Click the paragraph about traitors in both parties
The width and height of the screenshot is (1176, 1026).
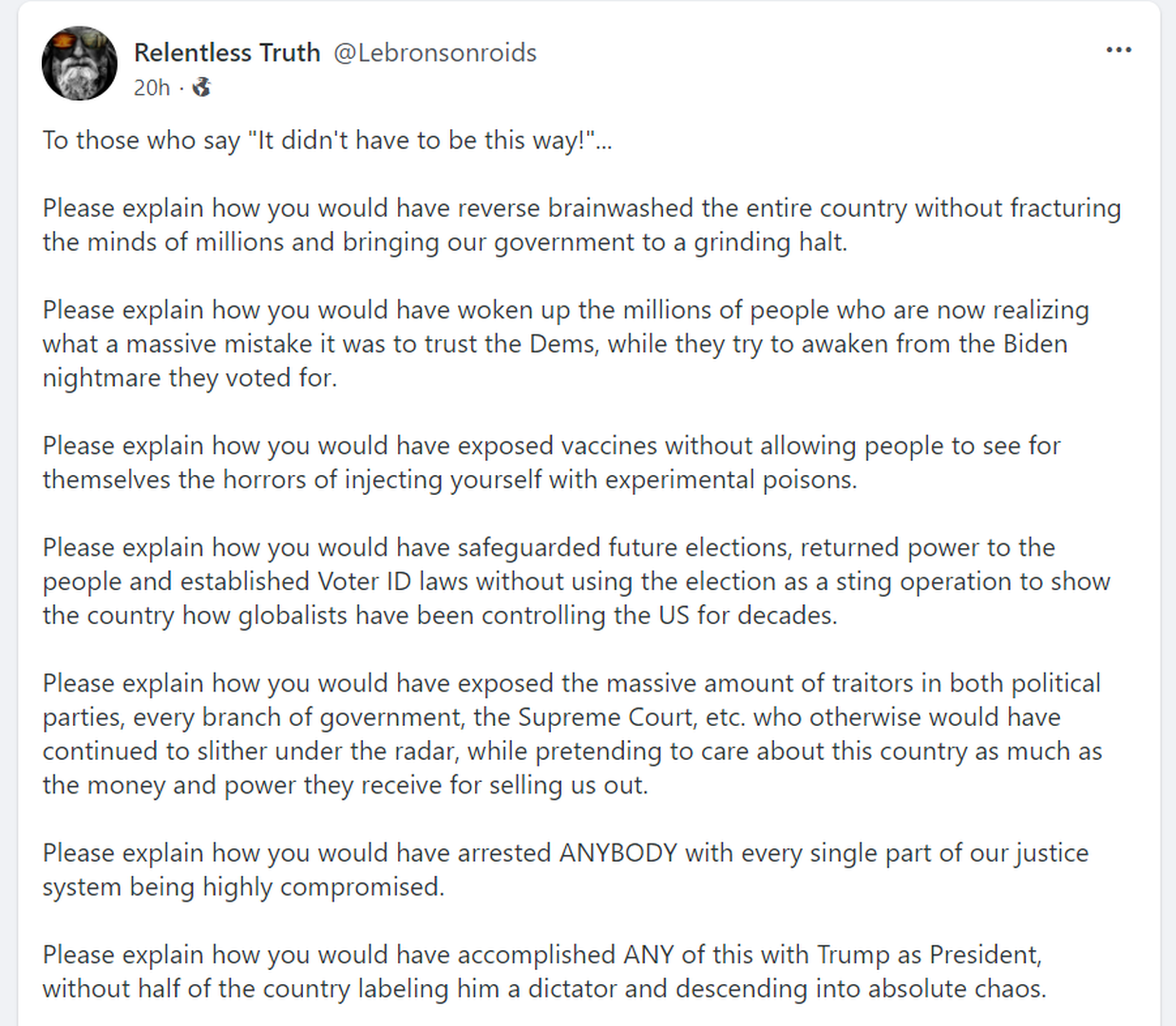pyautogui.click(x=572, y=734)
